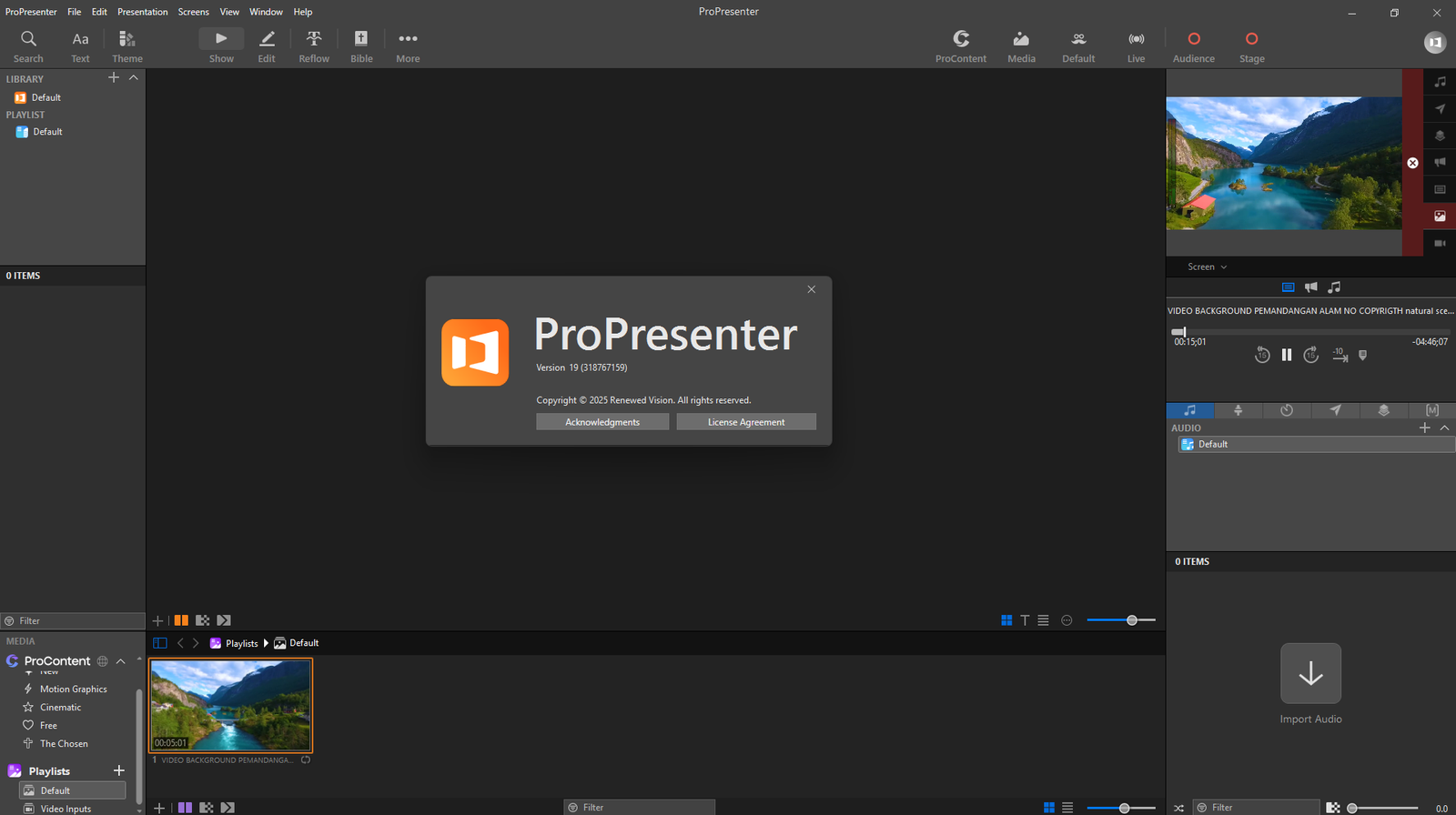Click the Acknowledgments button in About dialog
This screenshot has width=1456, height=815.
pyautogui.click(x=602, y=422)
